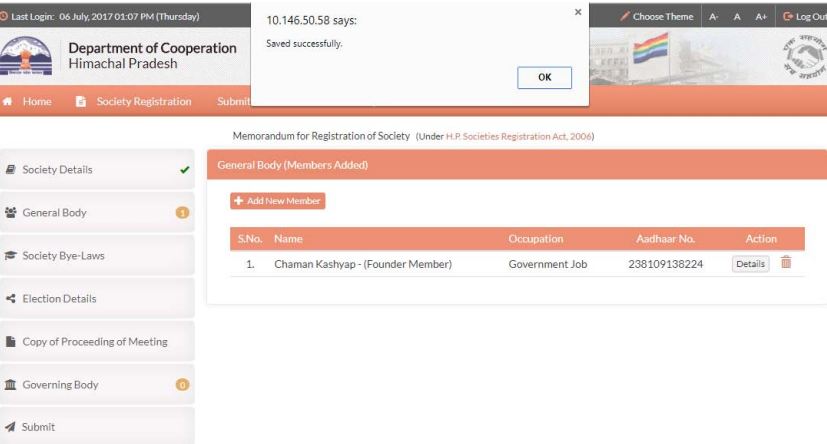Viewport: 827px width, 444px height.
Task: Increase font size with A+ button
Action: coord(761,17)
